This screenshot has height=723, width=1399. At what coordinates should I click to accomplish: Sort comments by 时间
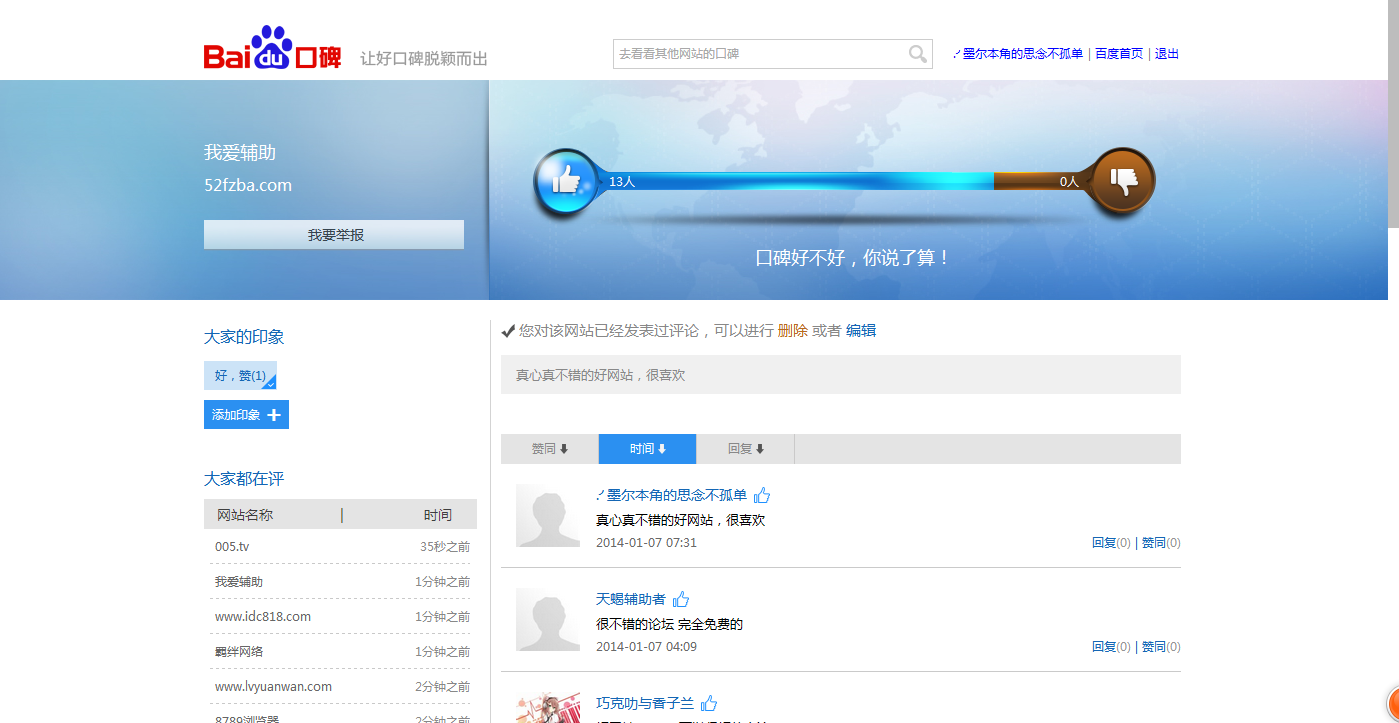648,449
